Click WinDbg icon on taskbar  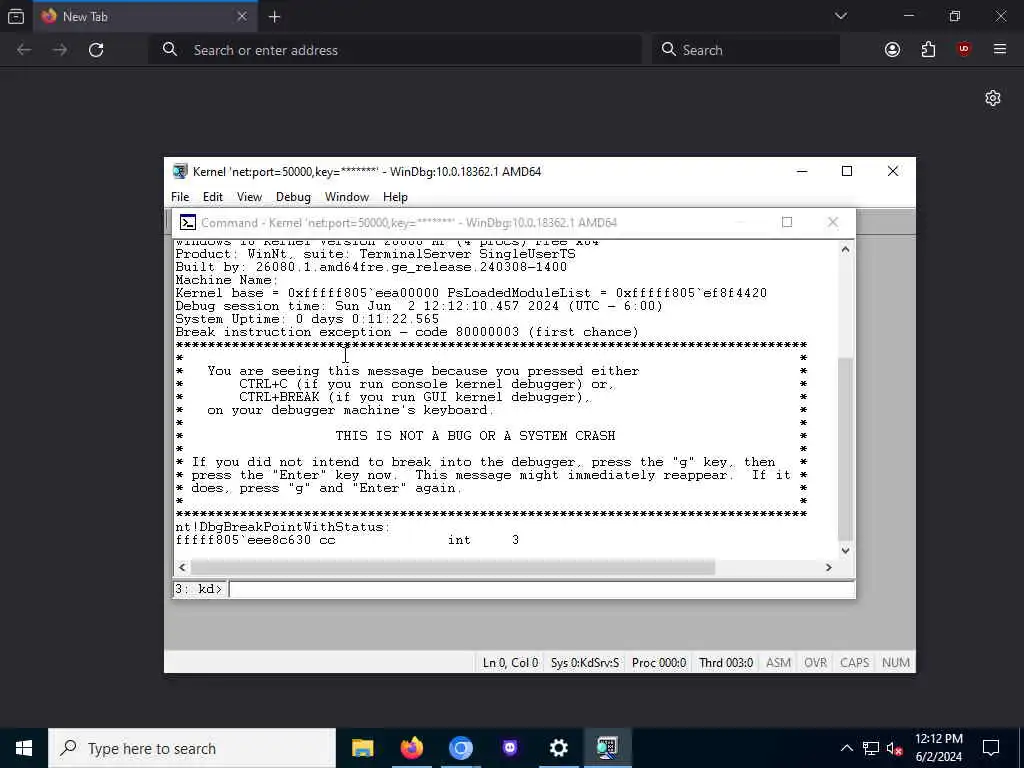pos(607,748)
